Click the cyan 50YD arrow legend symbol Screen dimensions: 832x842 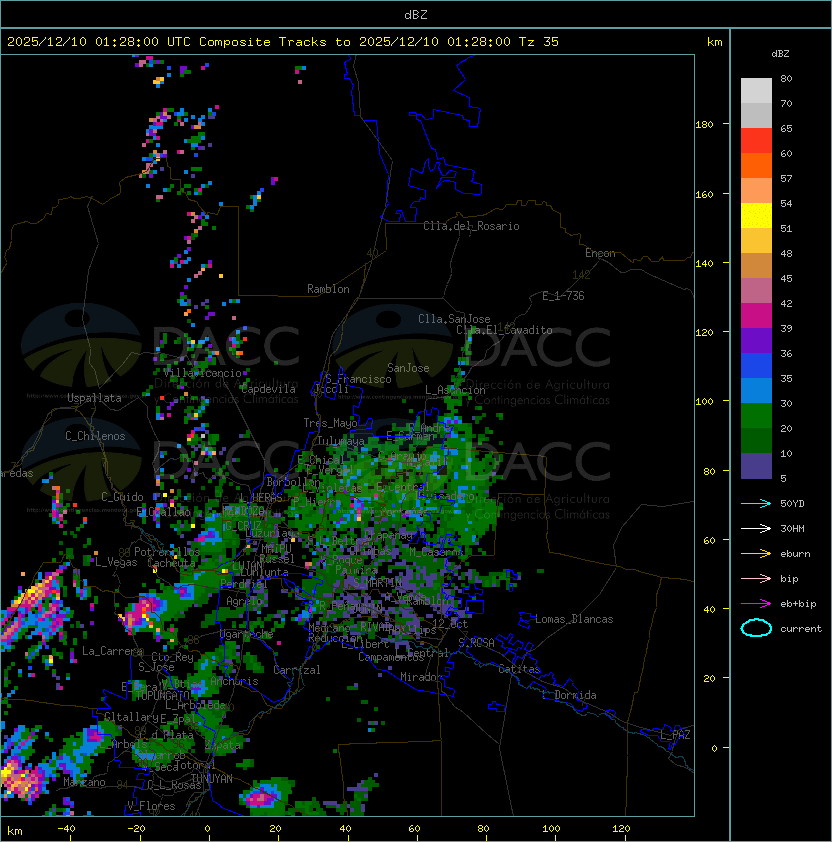point(756,503)
